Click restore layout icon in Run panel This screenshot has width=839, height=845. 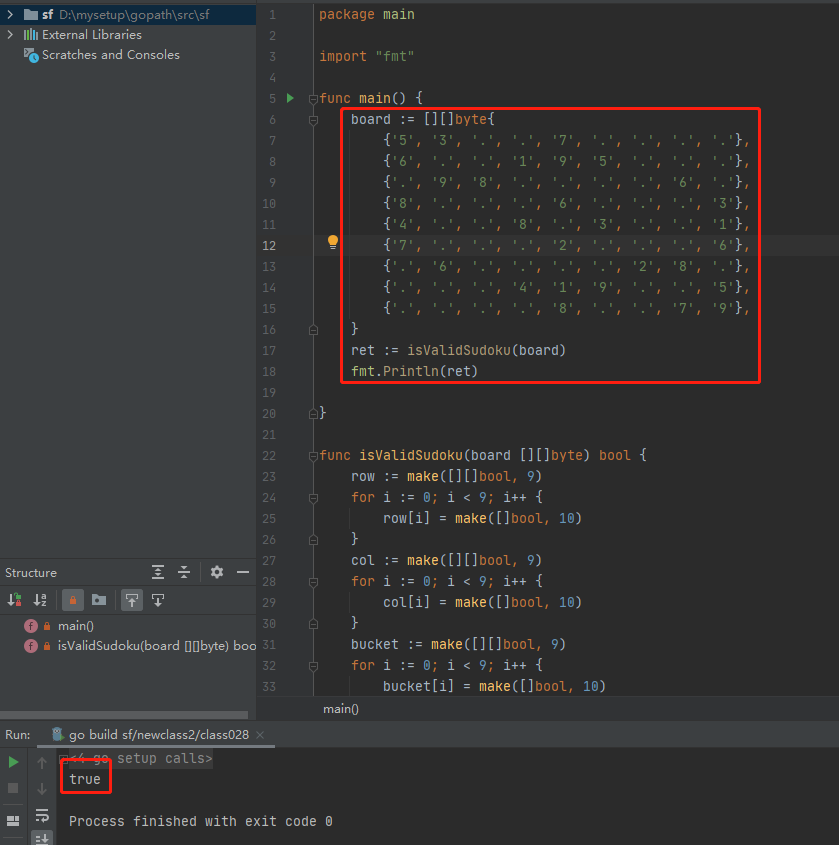[x=13, y=821]
